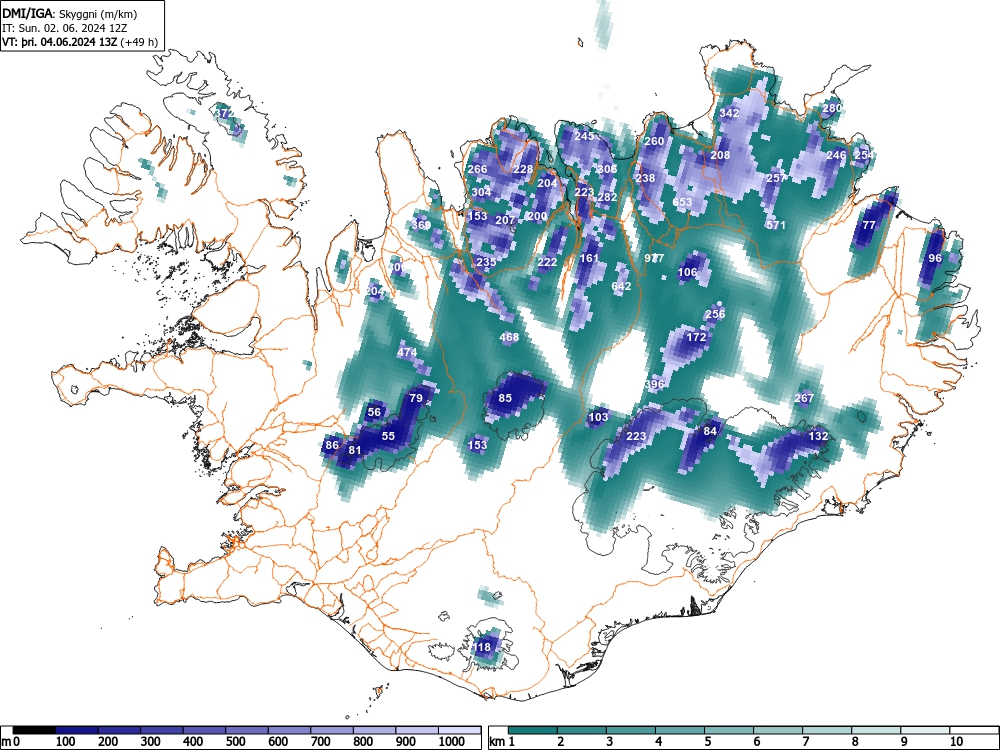Click the dark teal legend swatch between 1 and 2 km

point(533,730)
